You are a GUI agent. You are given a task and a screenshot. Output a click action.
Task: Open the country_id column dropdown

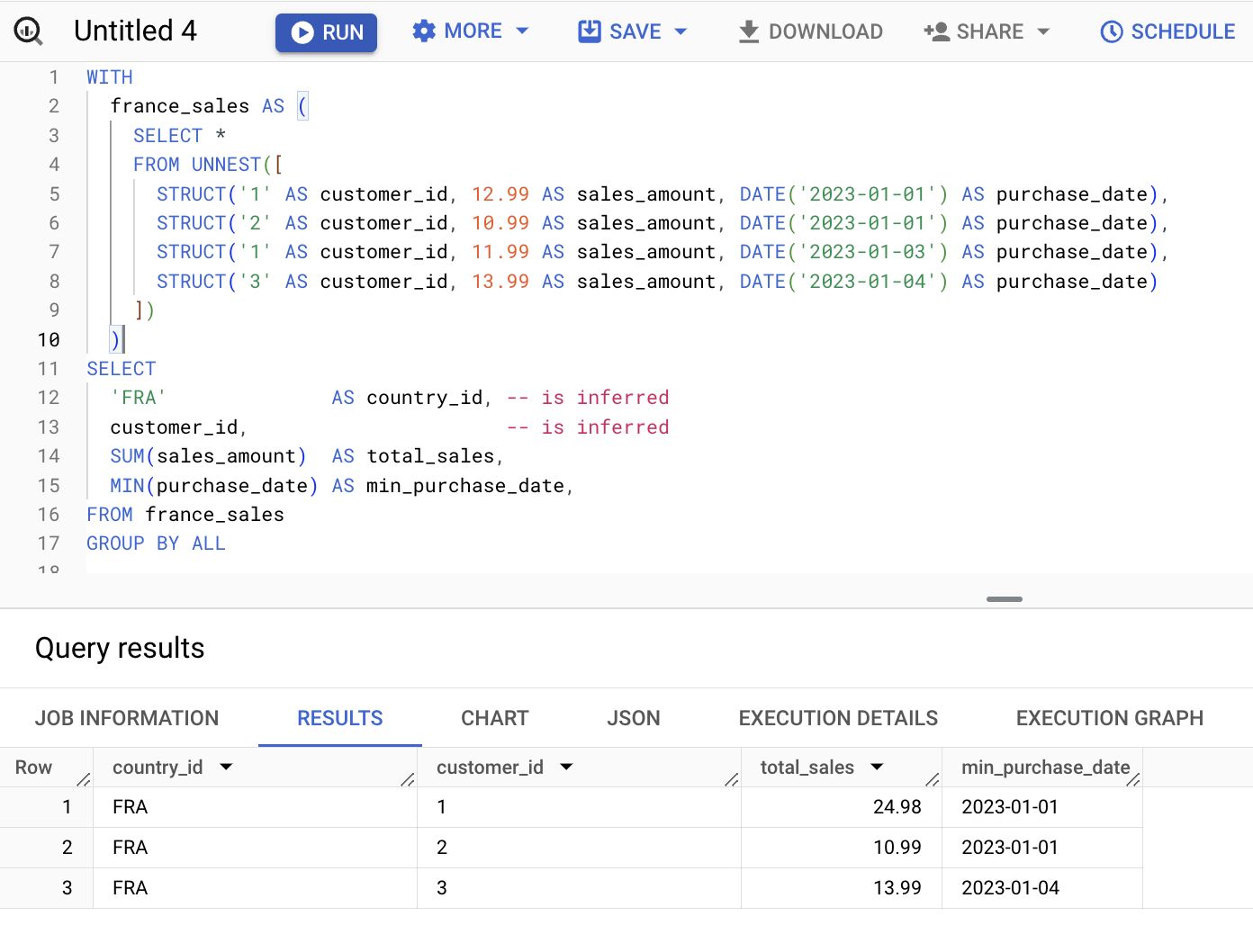(225, 767)
